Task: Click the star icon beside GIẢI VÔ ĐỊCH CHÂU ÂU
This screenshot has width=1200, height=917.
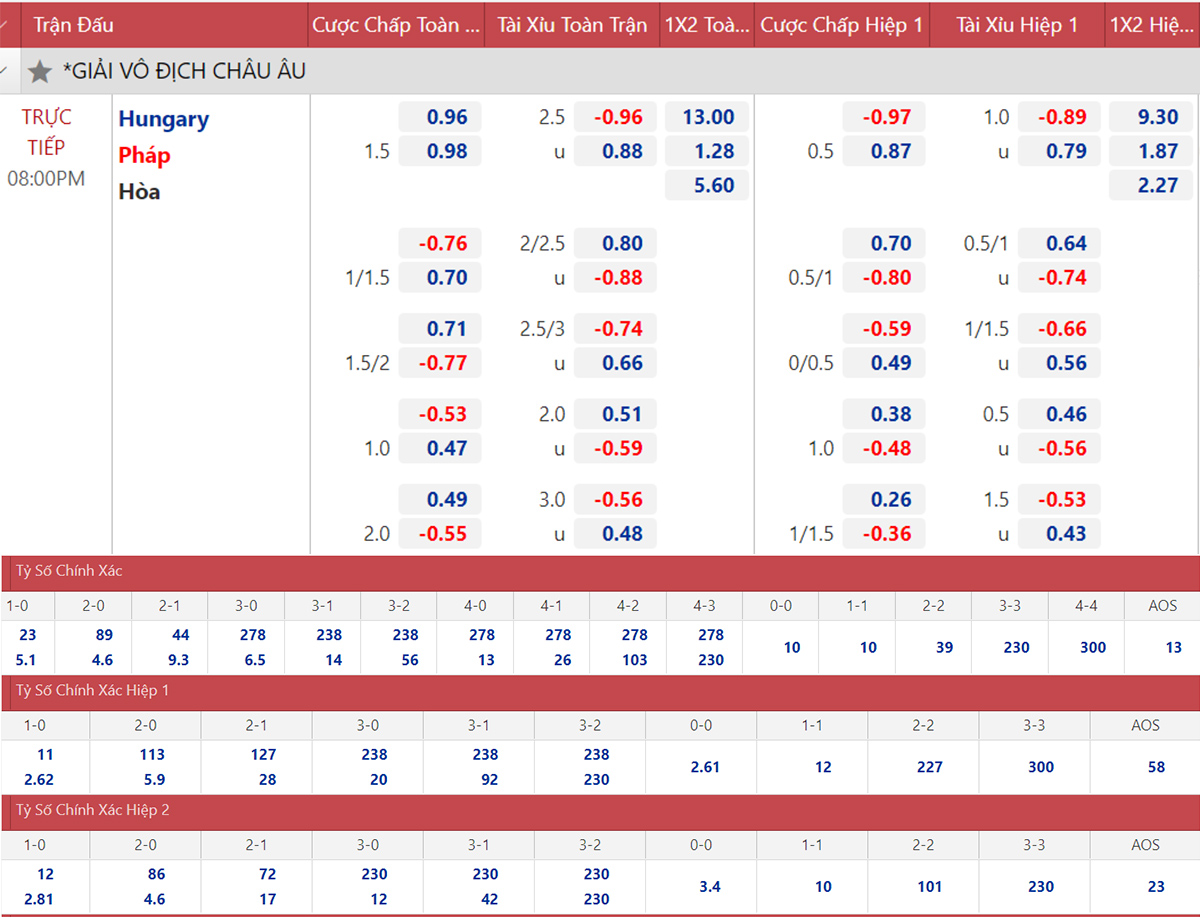Action: click(40, 72)
